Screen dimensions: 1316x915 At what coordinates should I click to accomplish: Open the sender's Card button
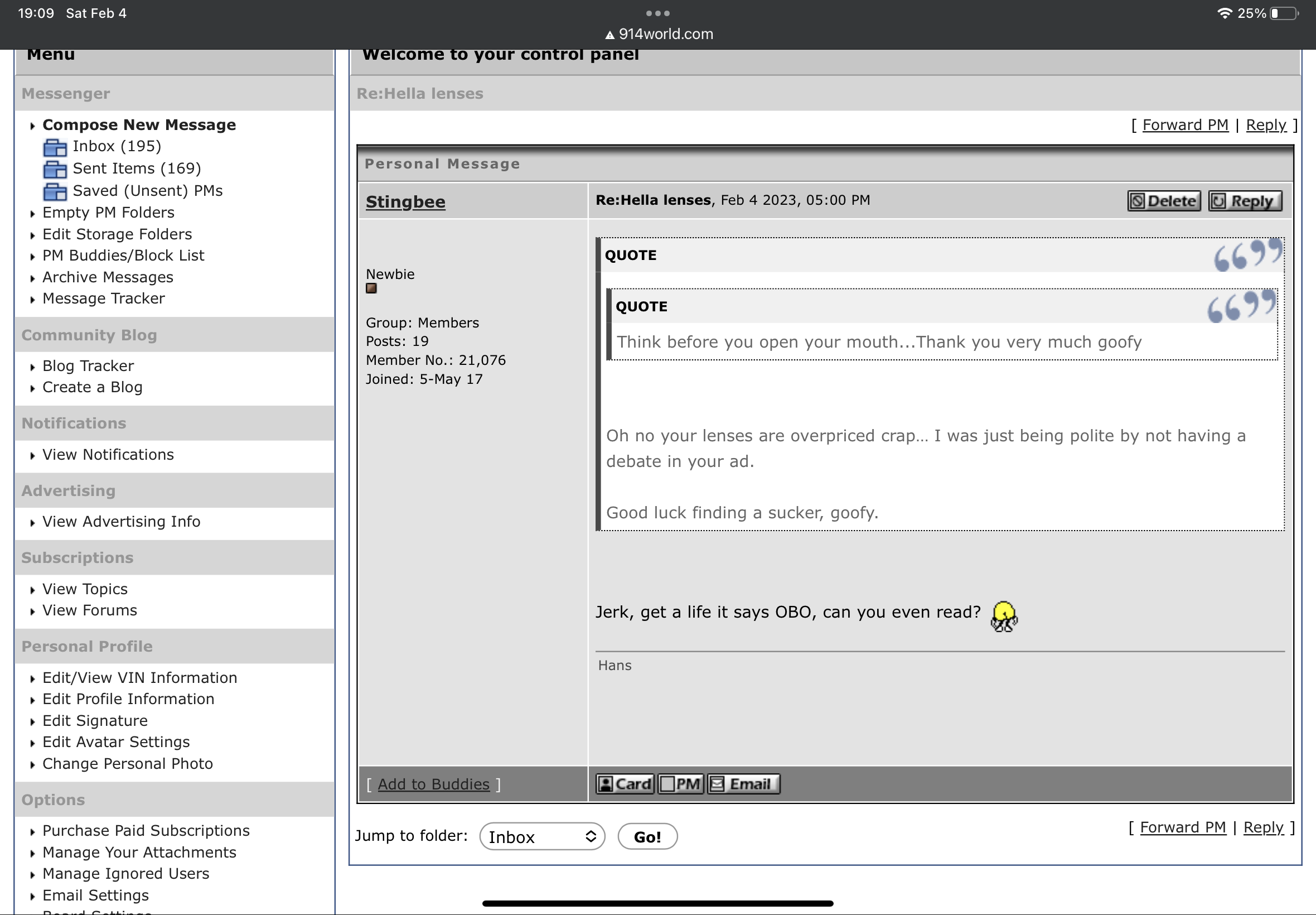click(x=625, y=784)
